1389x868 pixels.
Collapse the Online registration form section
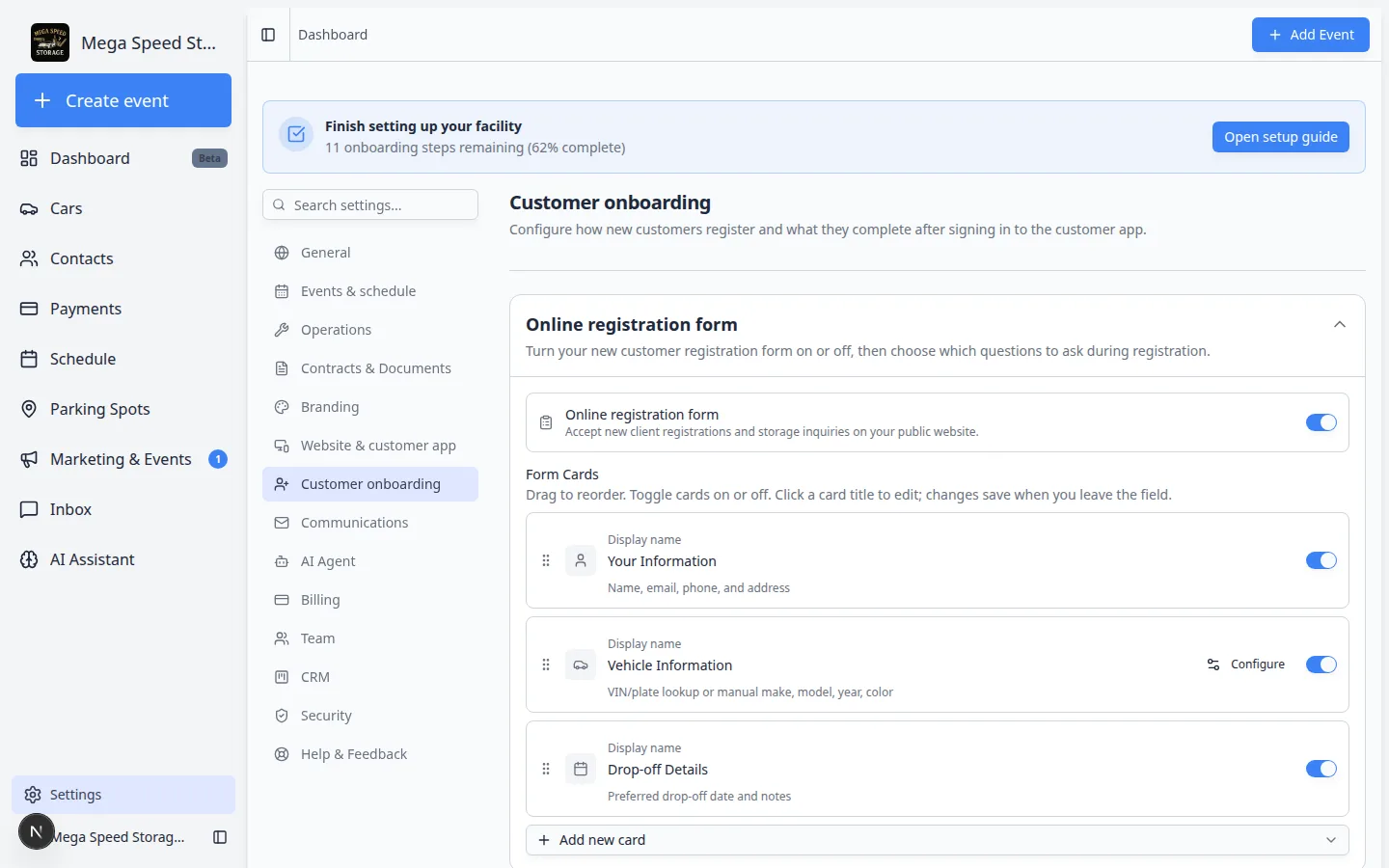[x=1339, y=324]
